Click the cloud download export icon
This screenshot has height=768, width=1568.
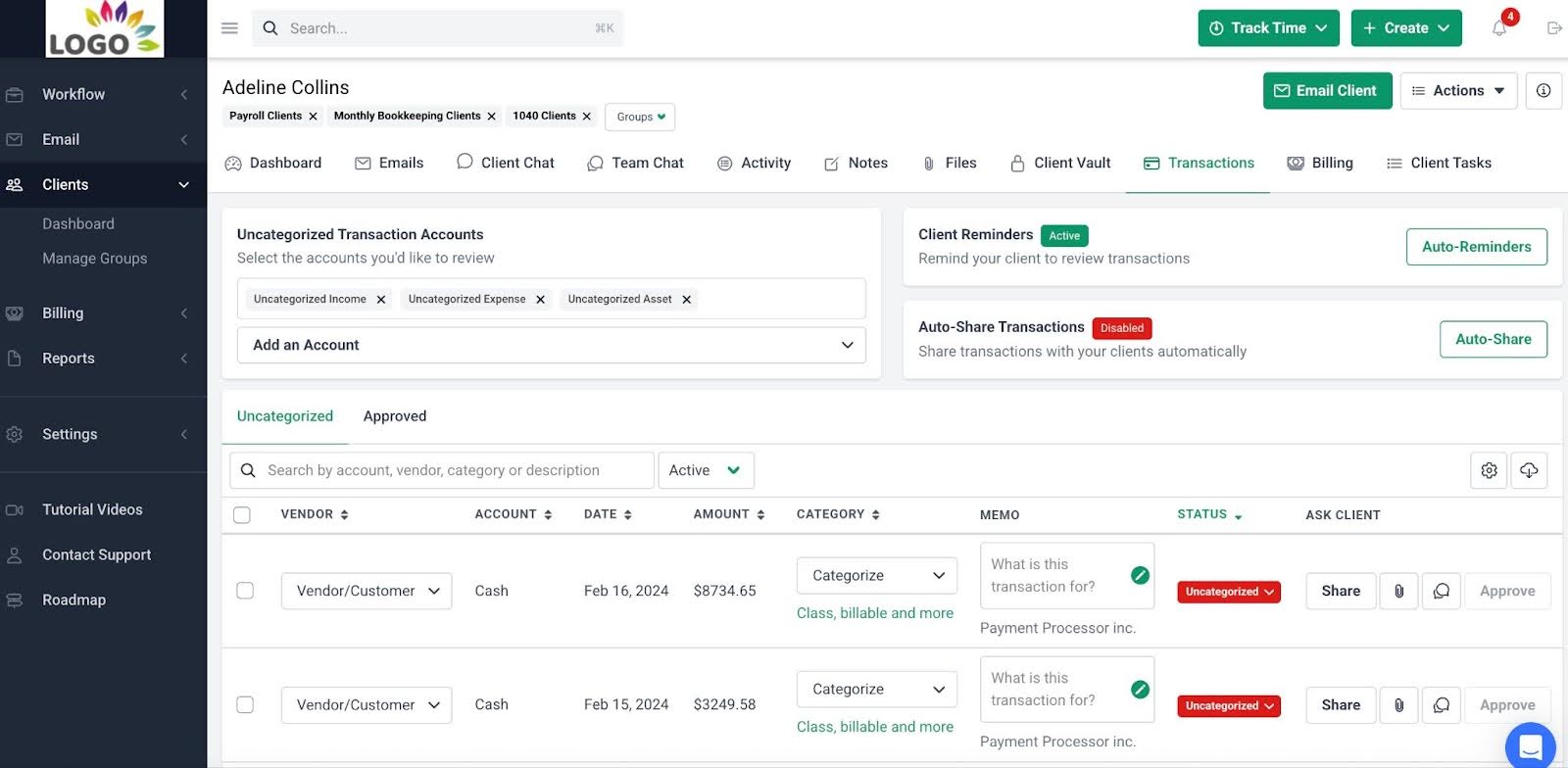(1528, 470)
